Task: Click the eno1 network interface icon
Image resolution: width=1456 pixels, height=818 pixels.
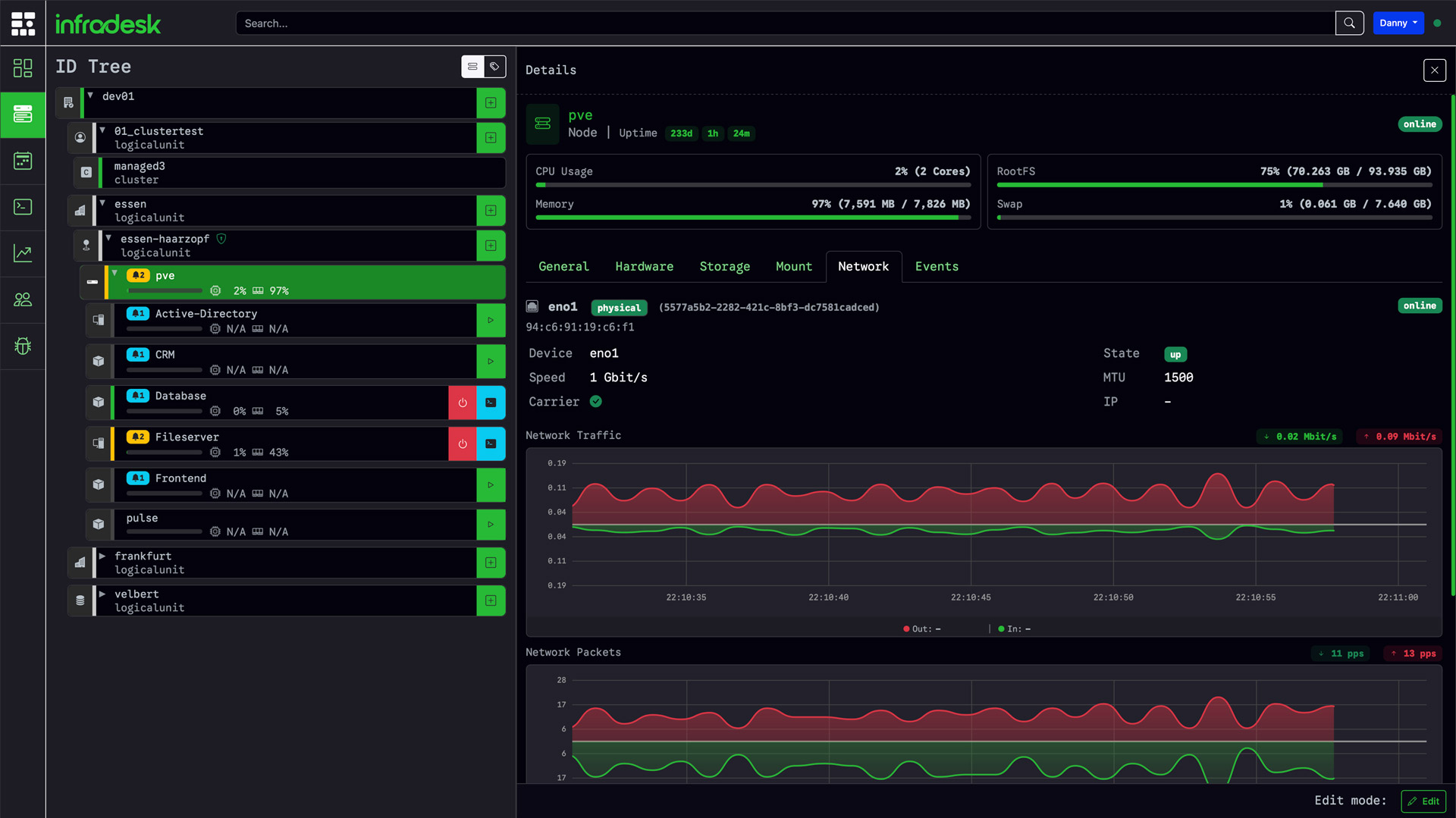Action: [x=532, y=307]
